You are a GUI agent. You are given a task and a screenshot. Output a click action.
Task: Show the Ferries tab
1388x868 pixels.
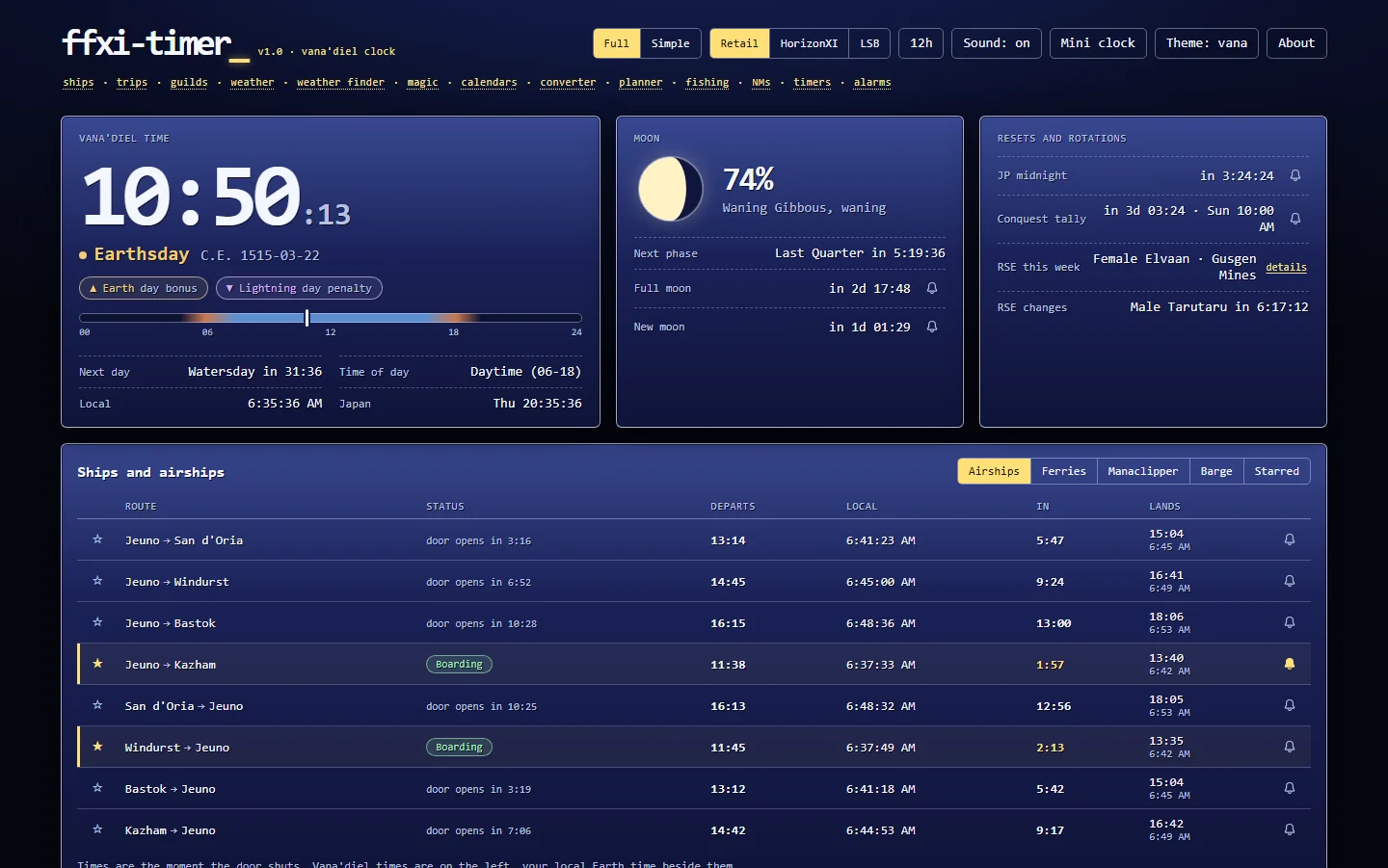click(1064, 471)
